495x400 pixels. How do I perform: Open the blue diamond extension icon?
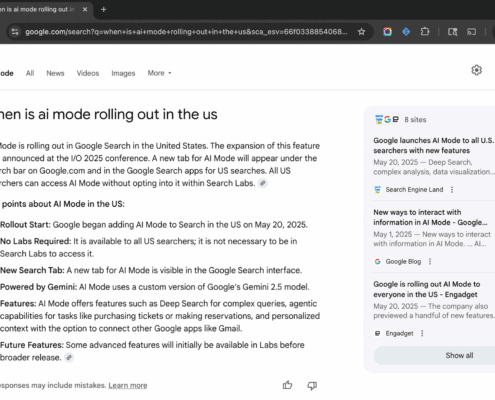[x=406, y=32]
